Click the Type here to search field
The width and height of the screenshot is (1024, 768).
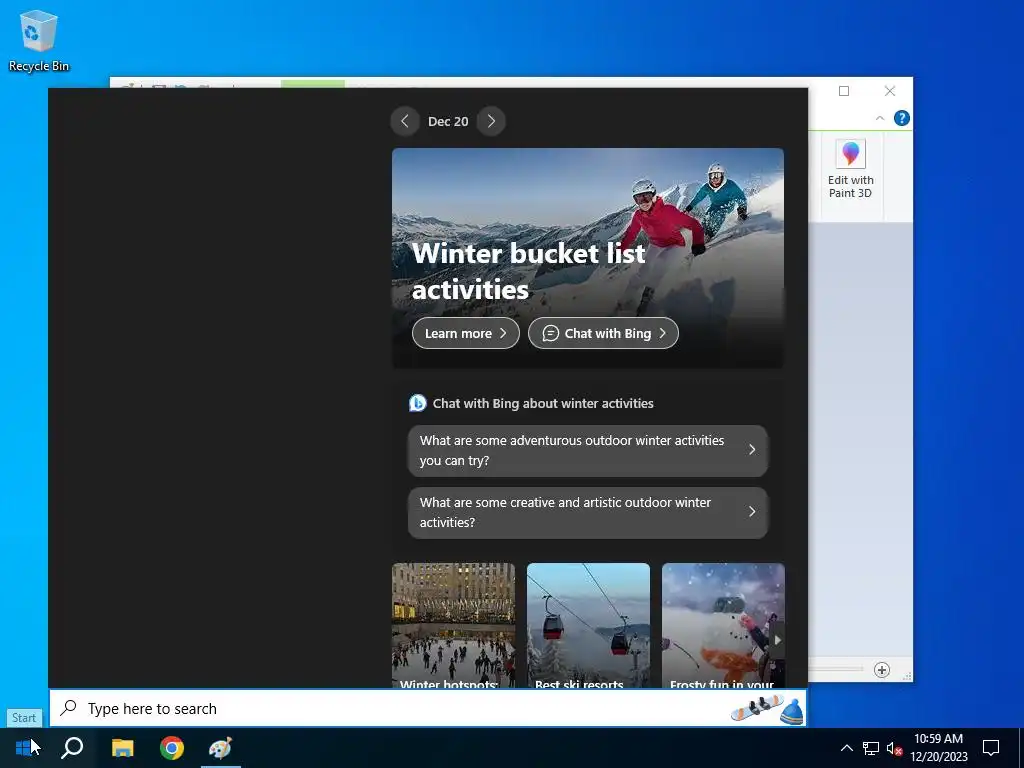(428, 708)
